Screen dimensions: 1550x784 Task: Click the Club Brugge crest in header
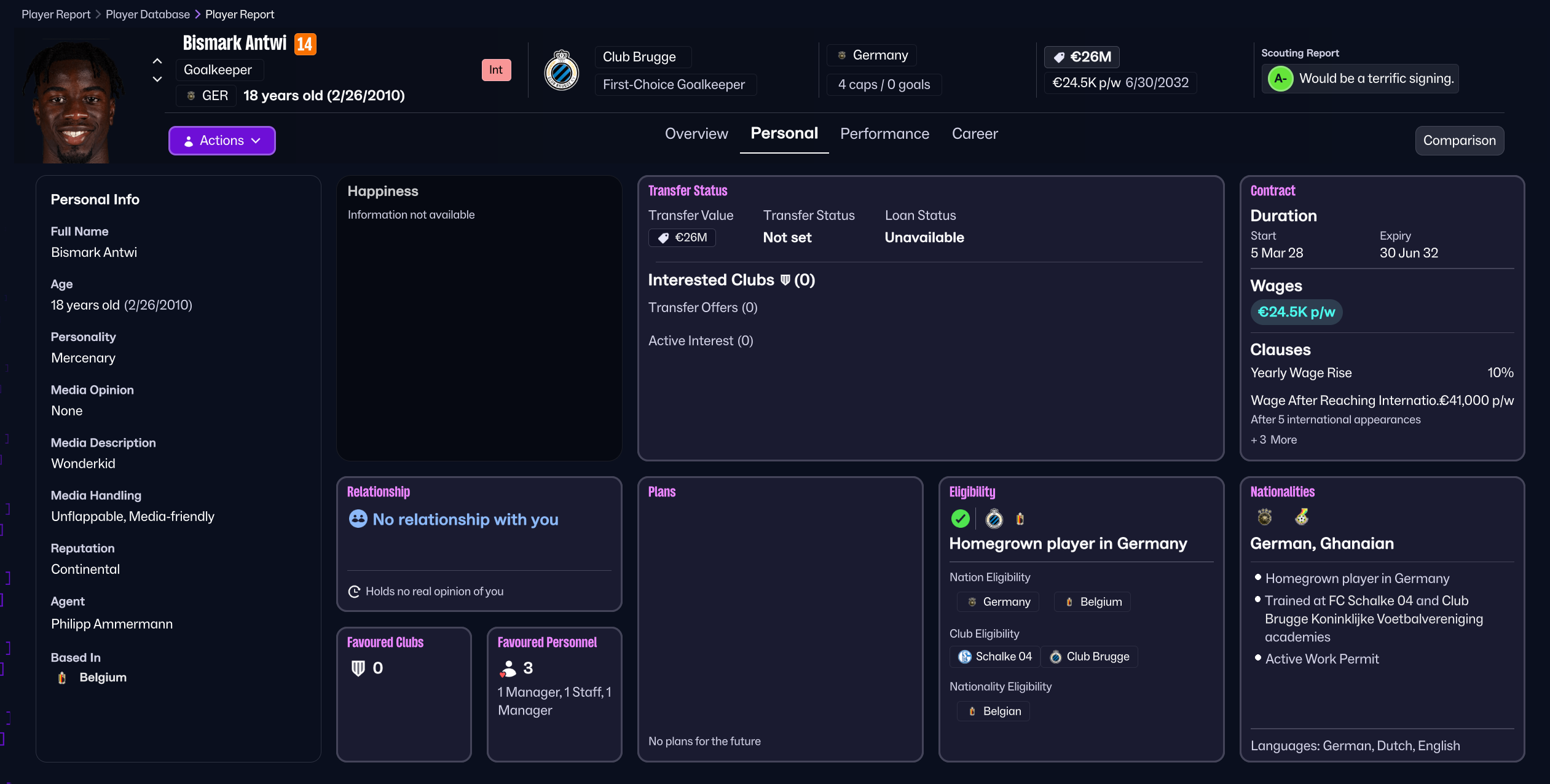click(x=561, y=70)
